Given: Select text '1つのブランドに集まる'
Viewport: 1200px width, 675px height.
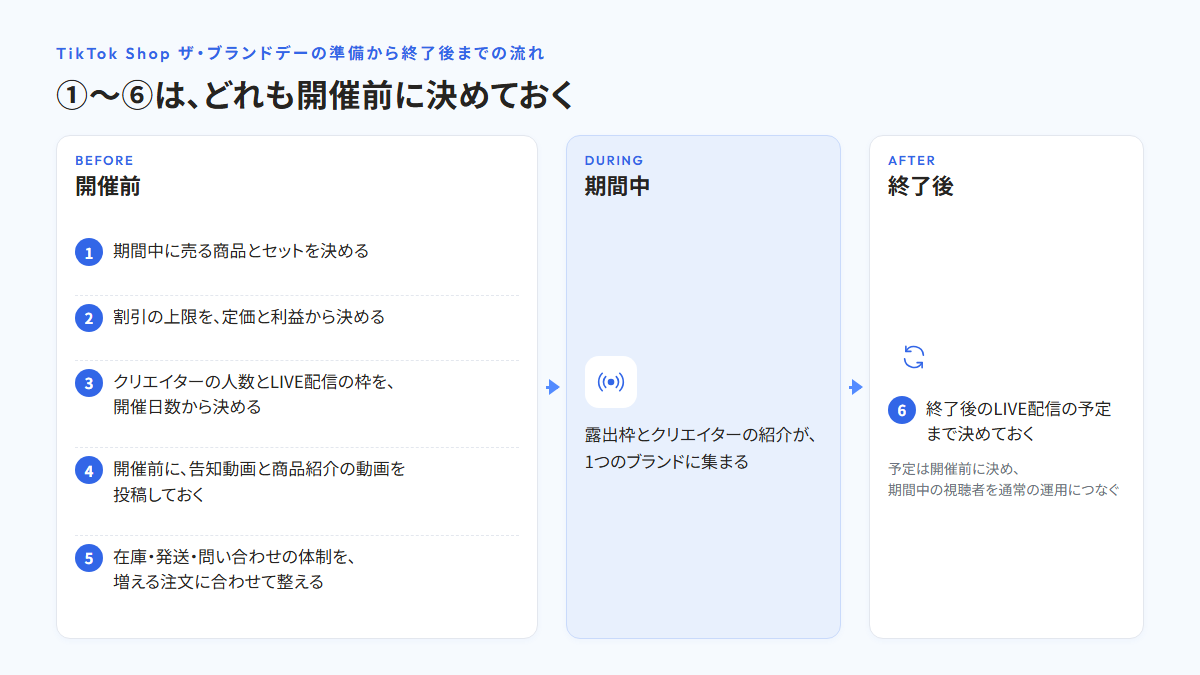Looking at the screenshot, I should pyautogui.click(x=667, y=462).
